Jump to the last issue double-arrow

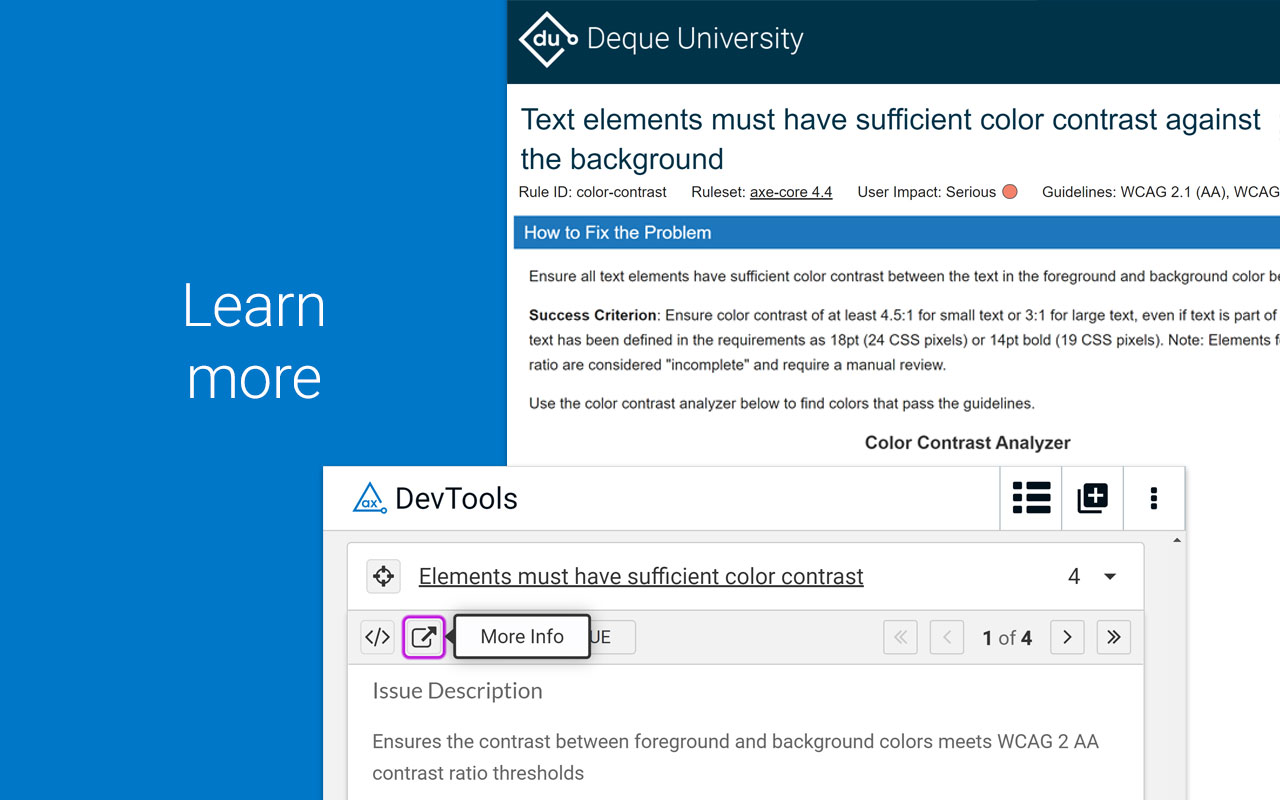1114,637
